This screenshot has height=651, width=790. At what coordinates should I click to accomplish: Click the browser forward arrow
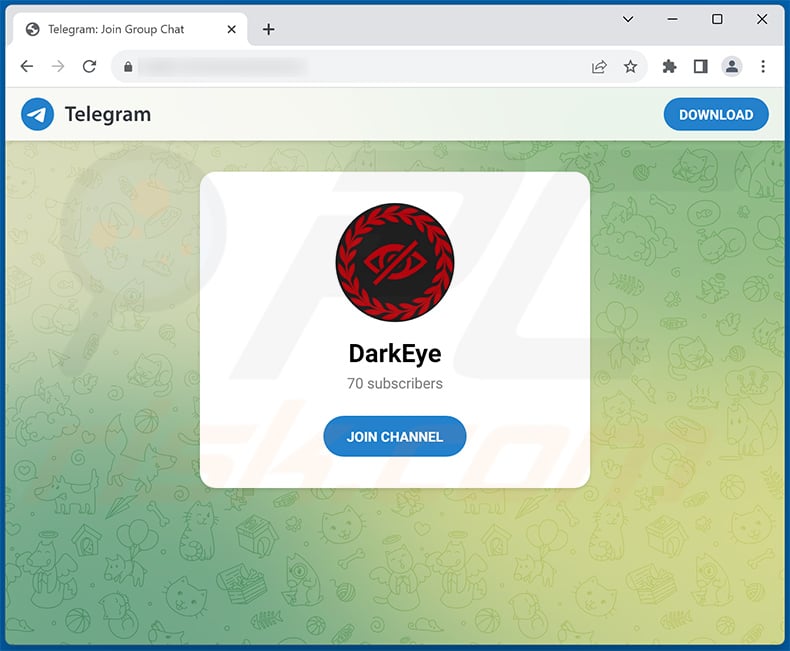tap(58, 66)
